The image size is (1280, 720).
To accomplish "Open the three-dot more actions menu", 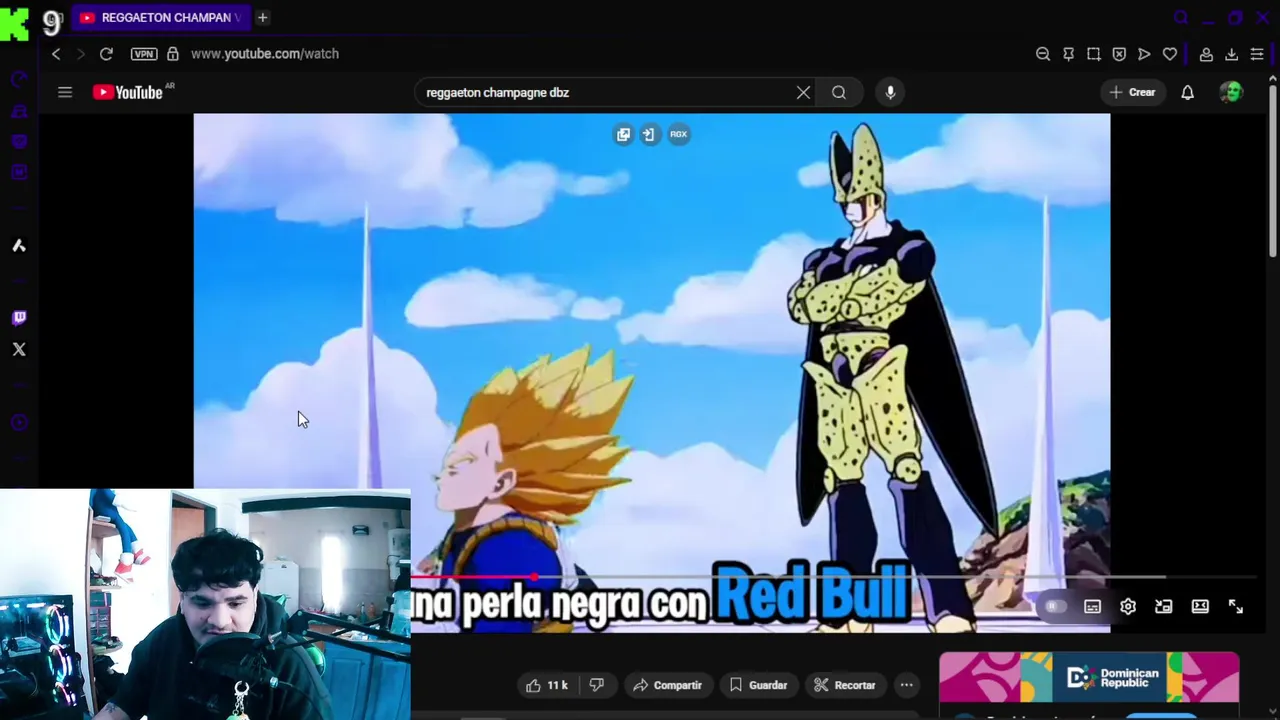I will (906, 685).
